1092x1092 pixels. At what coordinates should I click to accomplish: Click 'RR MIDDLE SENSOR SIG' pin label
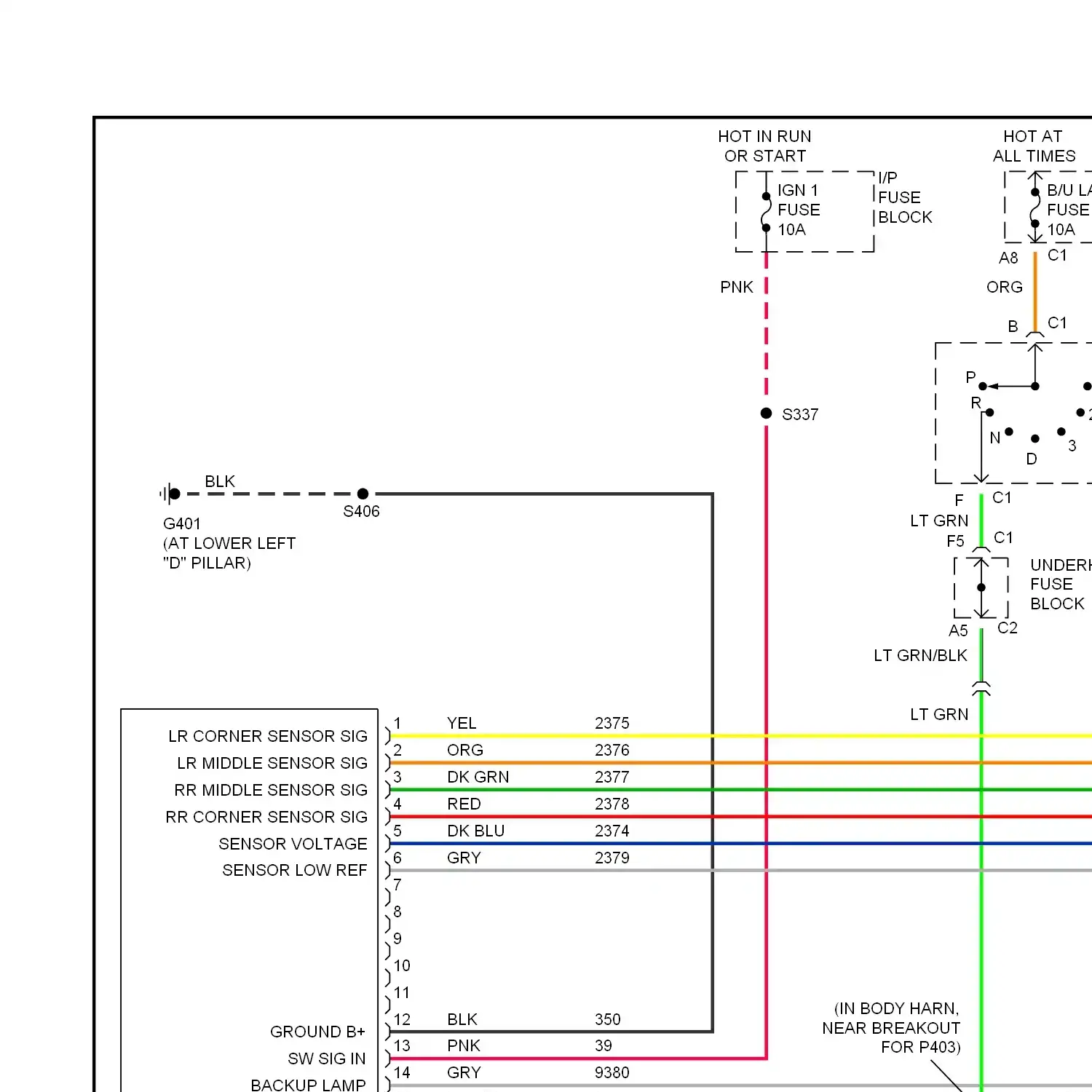(271, 790)
